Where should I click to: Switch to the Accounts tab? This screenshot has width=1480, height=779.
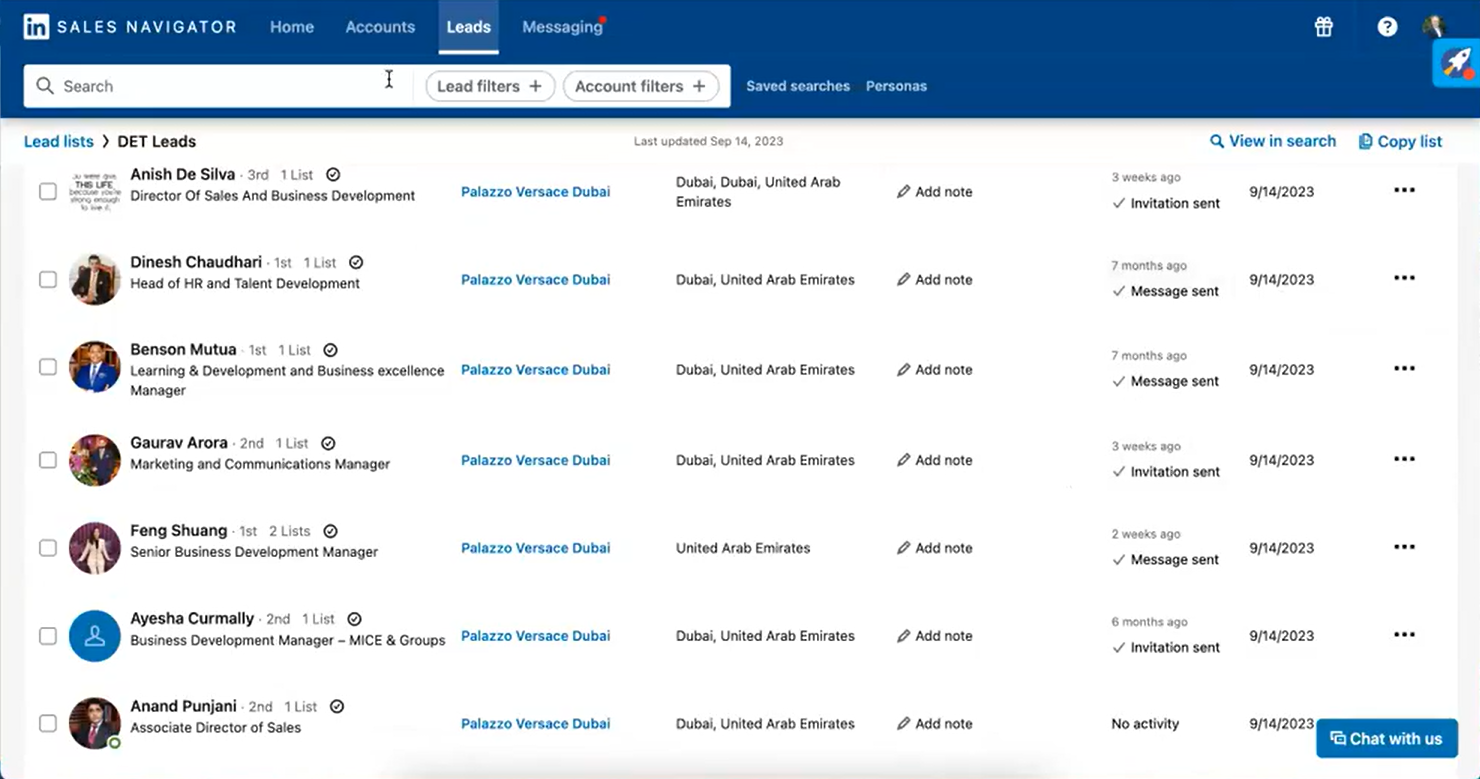380,27
